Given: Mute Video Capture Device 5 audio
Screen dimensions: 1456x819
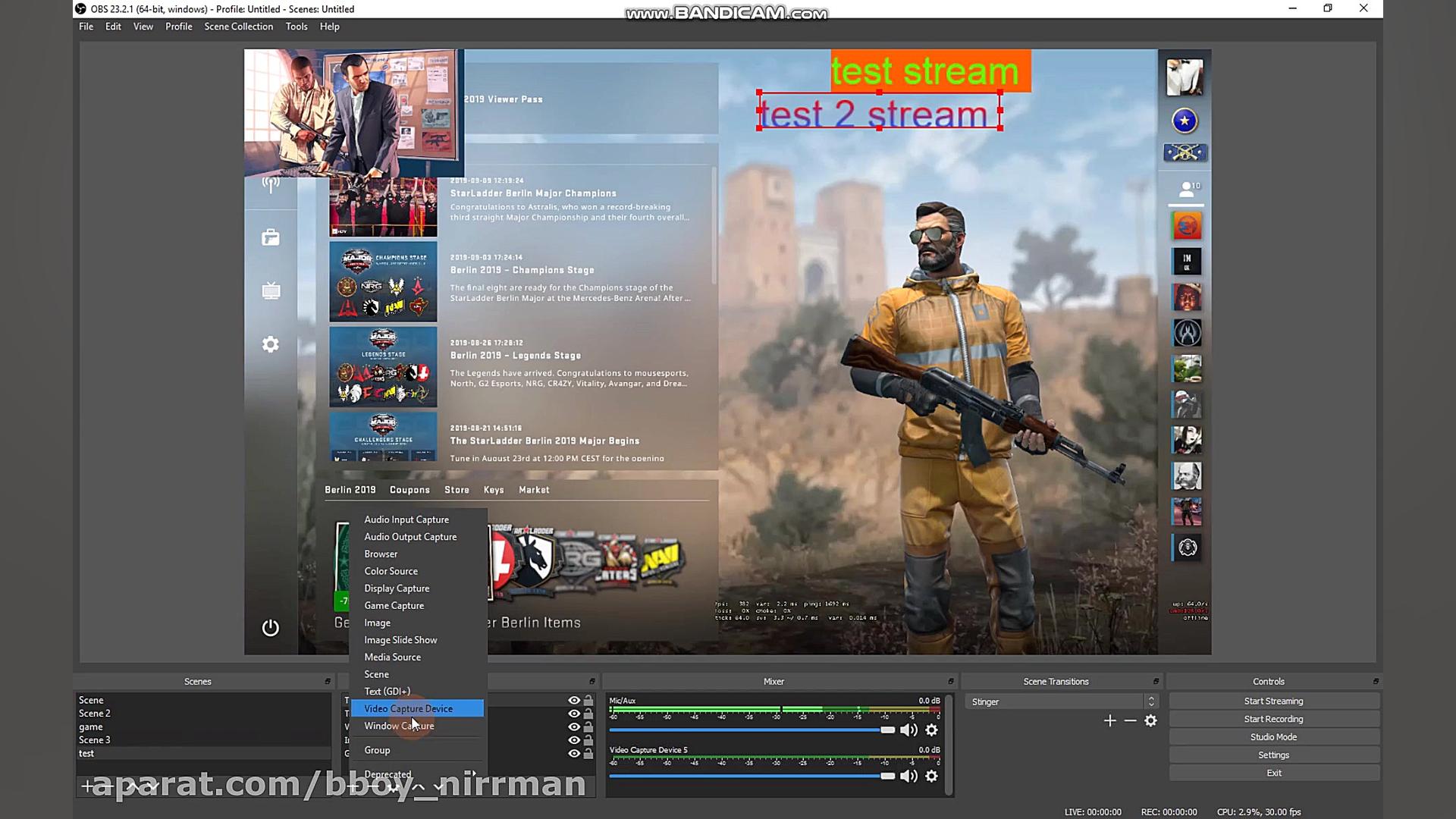Looking at the screenshot, I should click(908, 776).
